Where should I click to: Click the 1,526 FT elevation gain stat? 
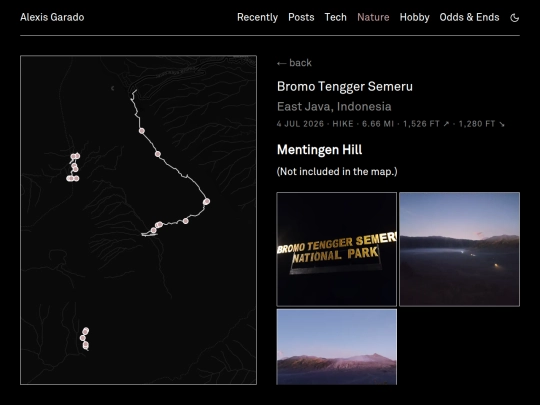[426, 124]
